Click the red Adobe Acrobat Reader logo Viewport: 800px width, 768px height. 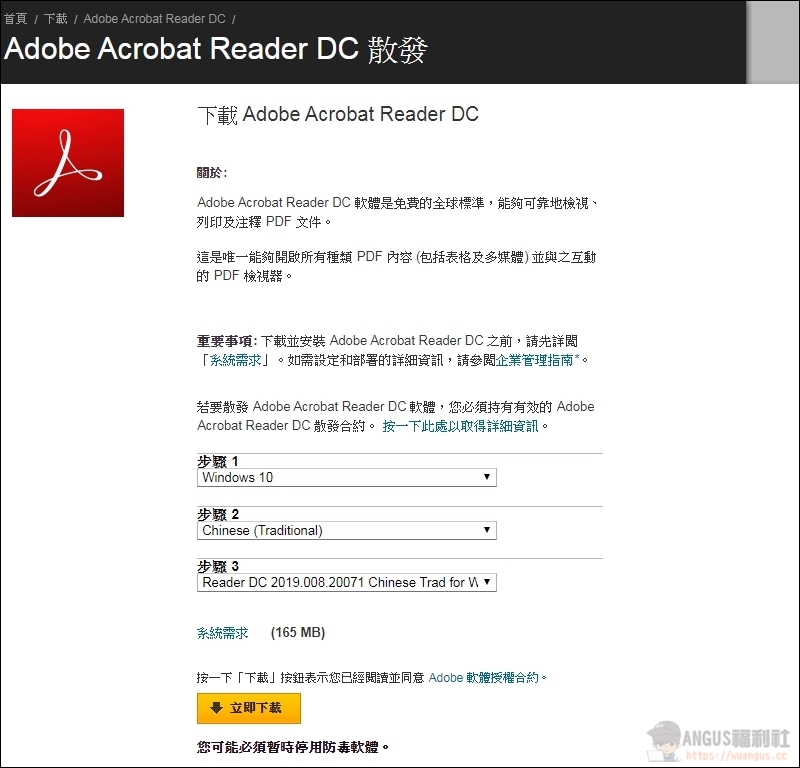coord(68,163)
